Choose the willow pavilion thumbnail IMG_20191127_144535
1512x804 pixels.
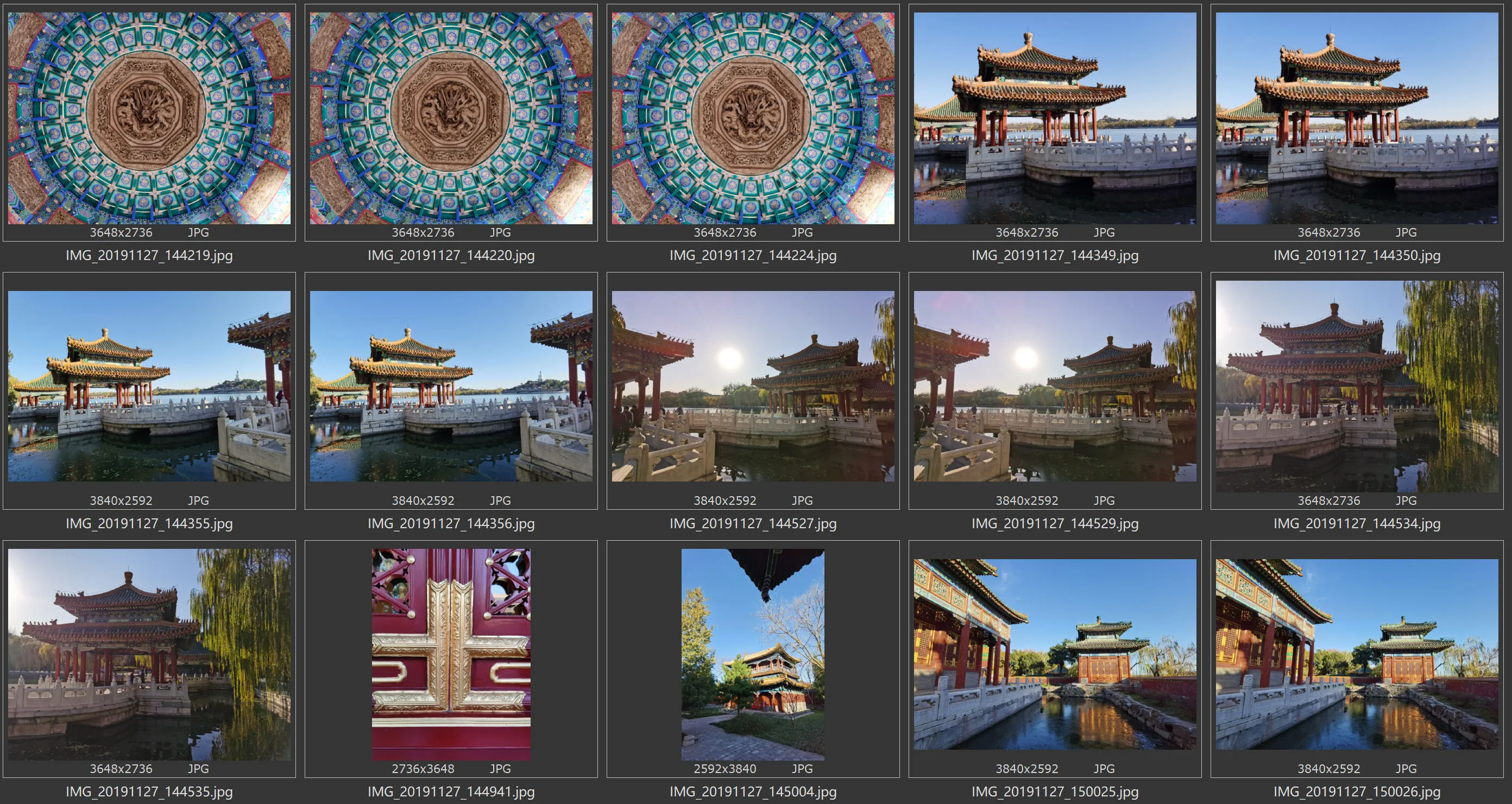pyautogui.click(x=149, y=654)
